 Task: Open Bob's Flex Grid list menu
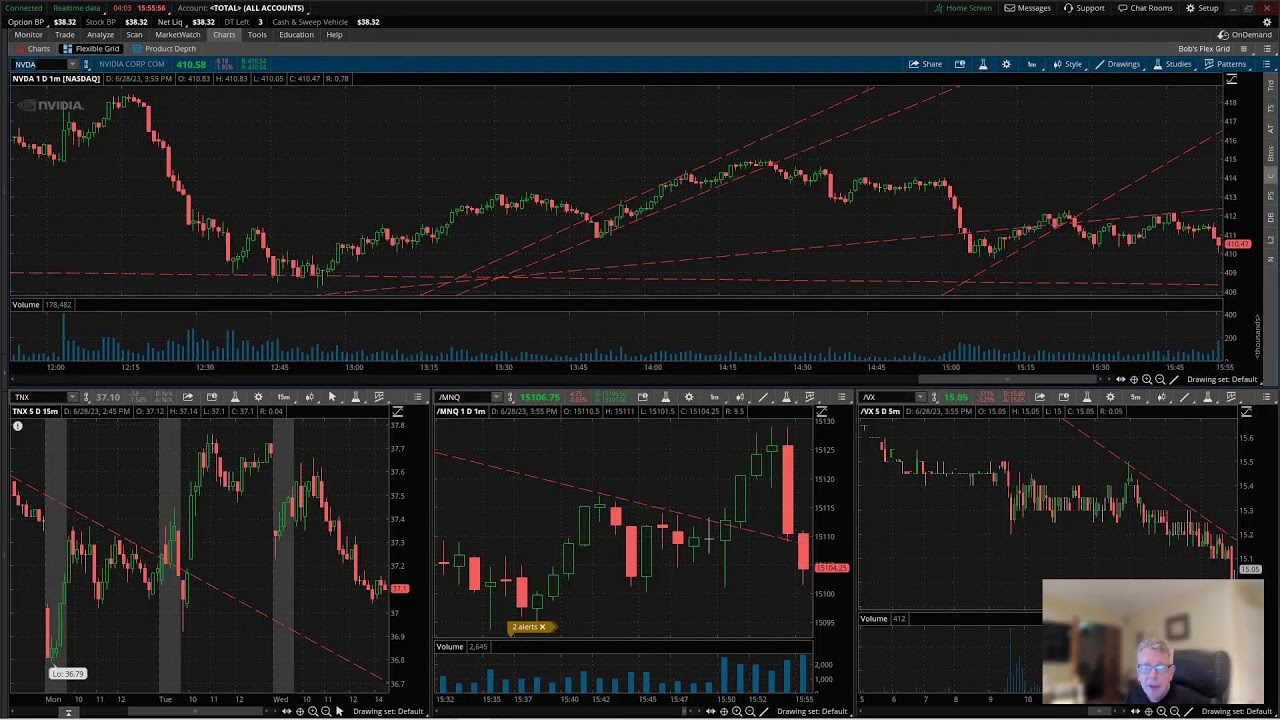1265,49
